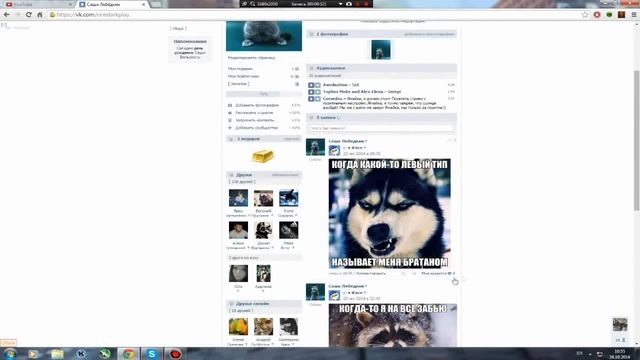Screen dimensions: 640x360
Task: Open the Мои подарки link
Action: coord(240,69)
